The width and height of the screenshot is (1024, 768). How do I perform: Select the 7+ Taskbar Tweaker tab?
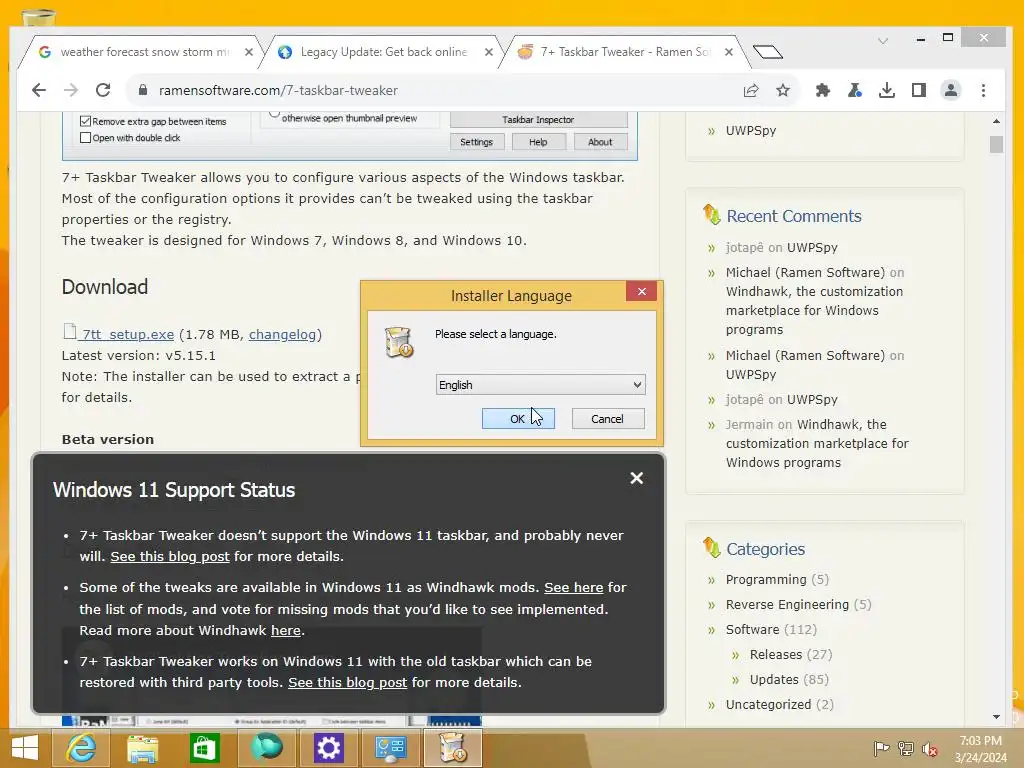point(621,52)
